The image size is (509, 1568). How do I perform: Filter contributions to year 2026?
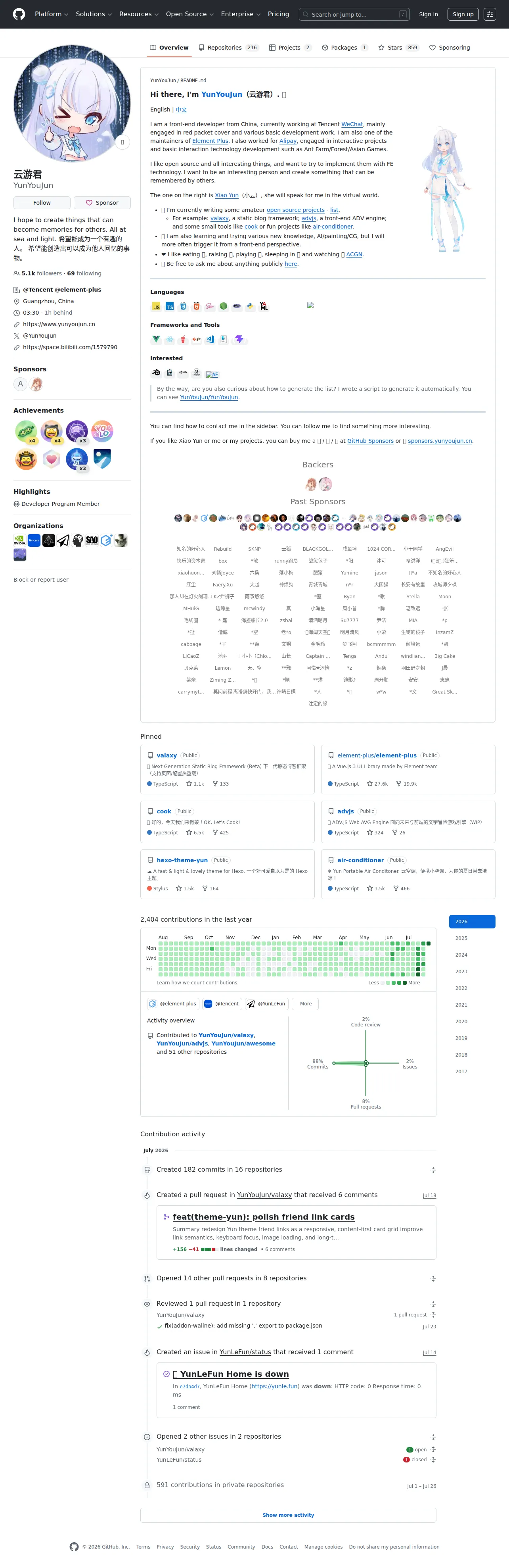[472, 922]
